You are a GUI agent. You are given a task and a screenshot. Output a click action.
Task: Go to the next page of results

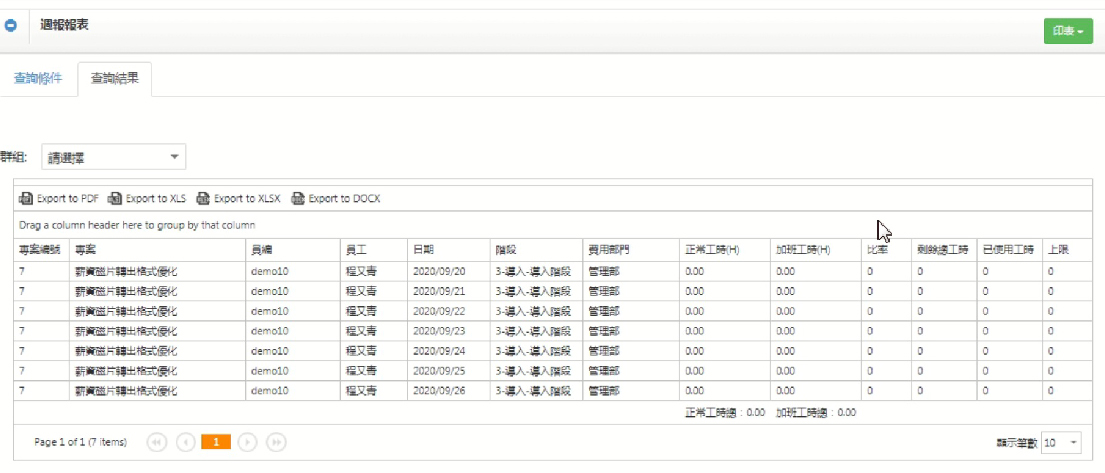click(x=248, y=442)
